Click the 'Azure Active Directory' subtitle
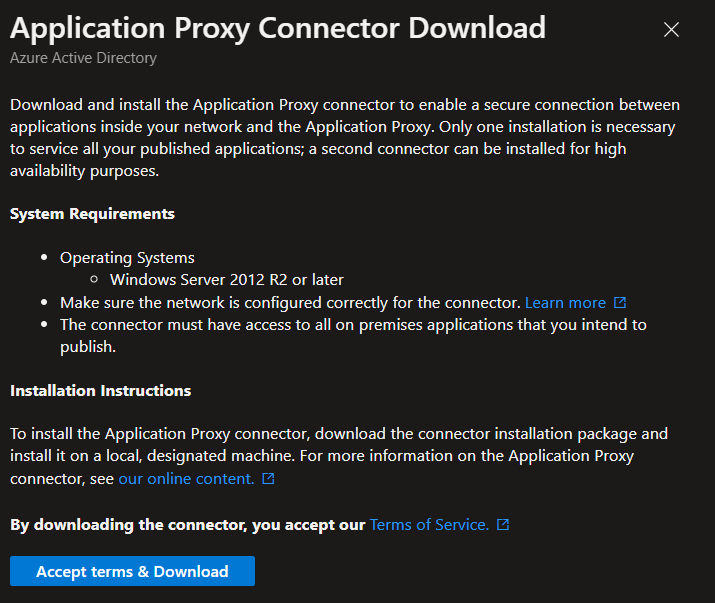 pyautogui.click(x=83, y=58)
